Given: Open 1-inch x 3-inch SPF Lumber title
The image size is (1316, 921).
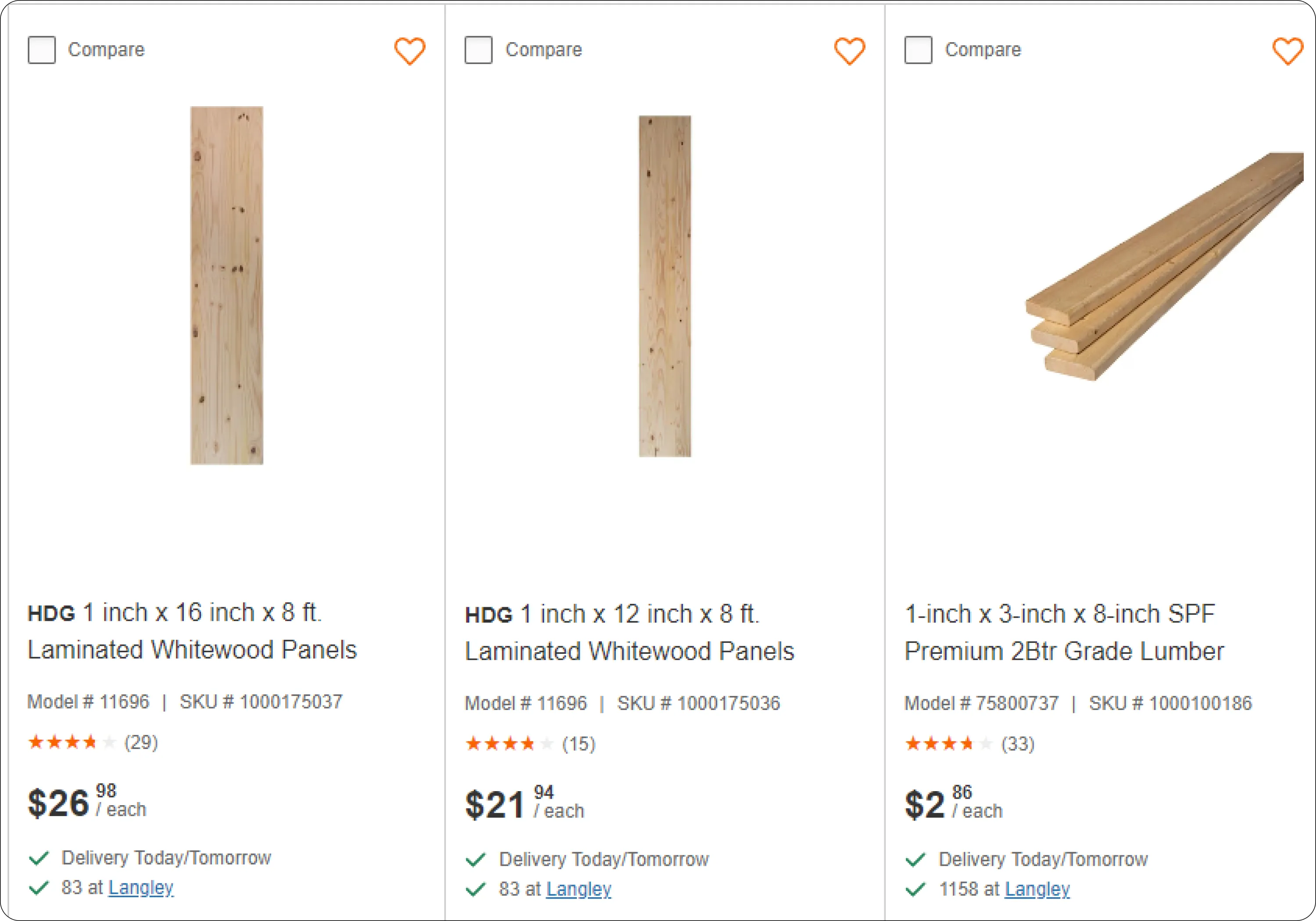Looking at the screenshot, I should (1064, 633).
